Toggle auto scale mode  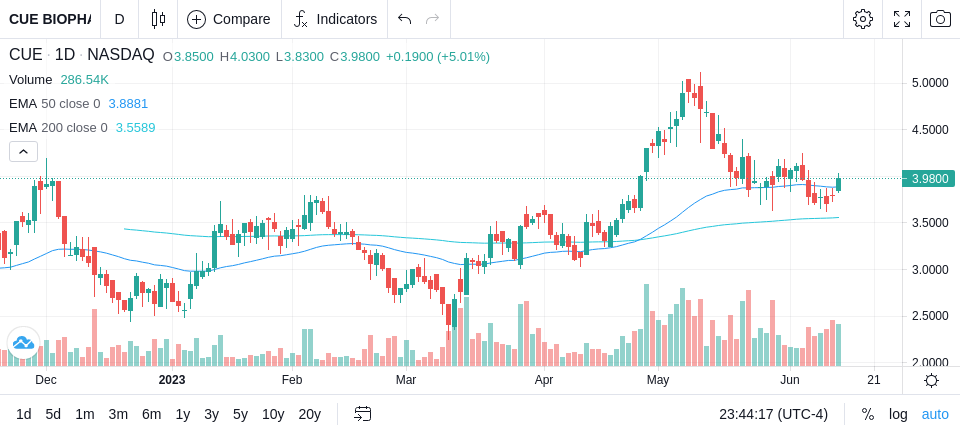[x=935, y=414]
